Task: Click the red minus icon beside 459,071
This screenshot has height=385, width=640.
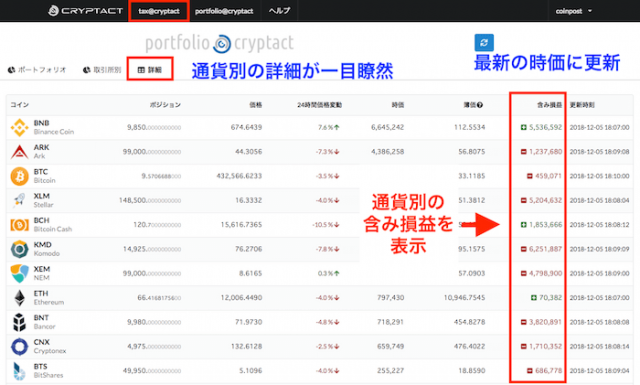Action: 530,176
